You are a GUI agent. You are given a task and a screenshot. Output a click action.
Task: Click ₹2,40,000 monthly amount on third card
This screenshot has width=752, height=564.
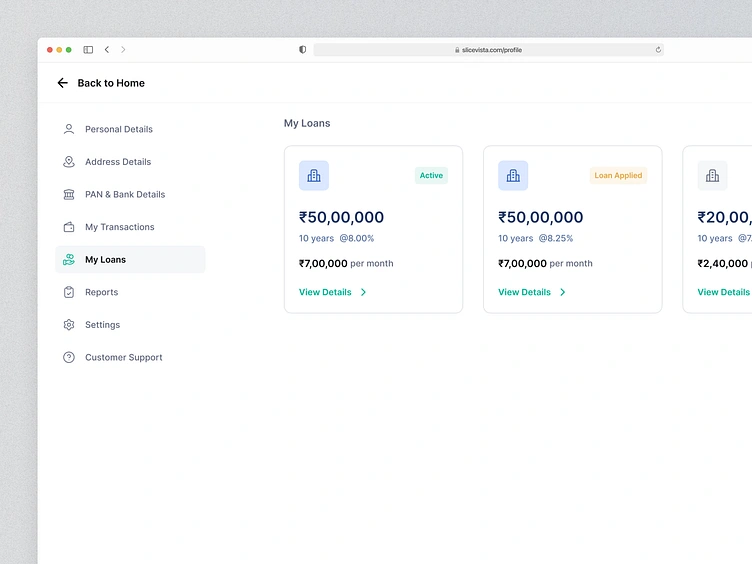click(723, 263)
